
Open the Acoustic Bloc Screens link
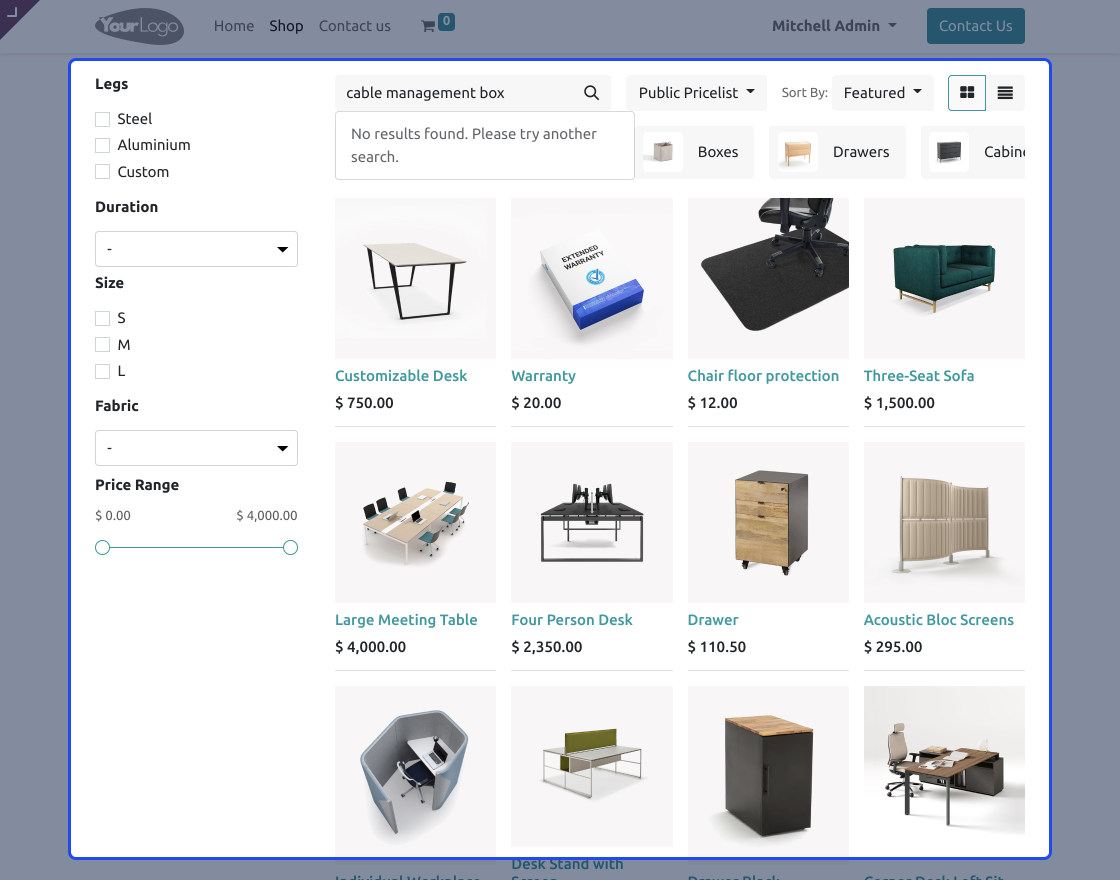click(939, 620)
